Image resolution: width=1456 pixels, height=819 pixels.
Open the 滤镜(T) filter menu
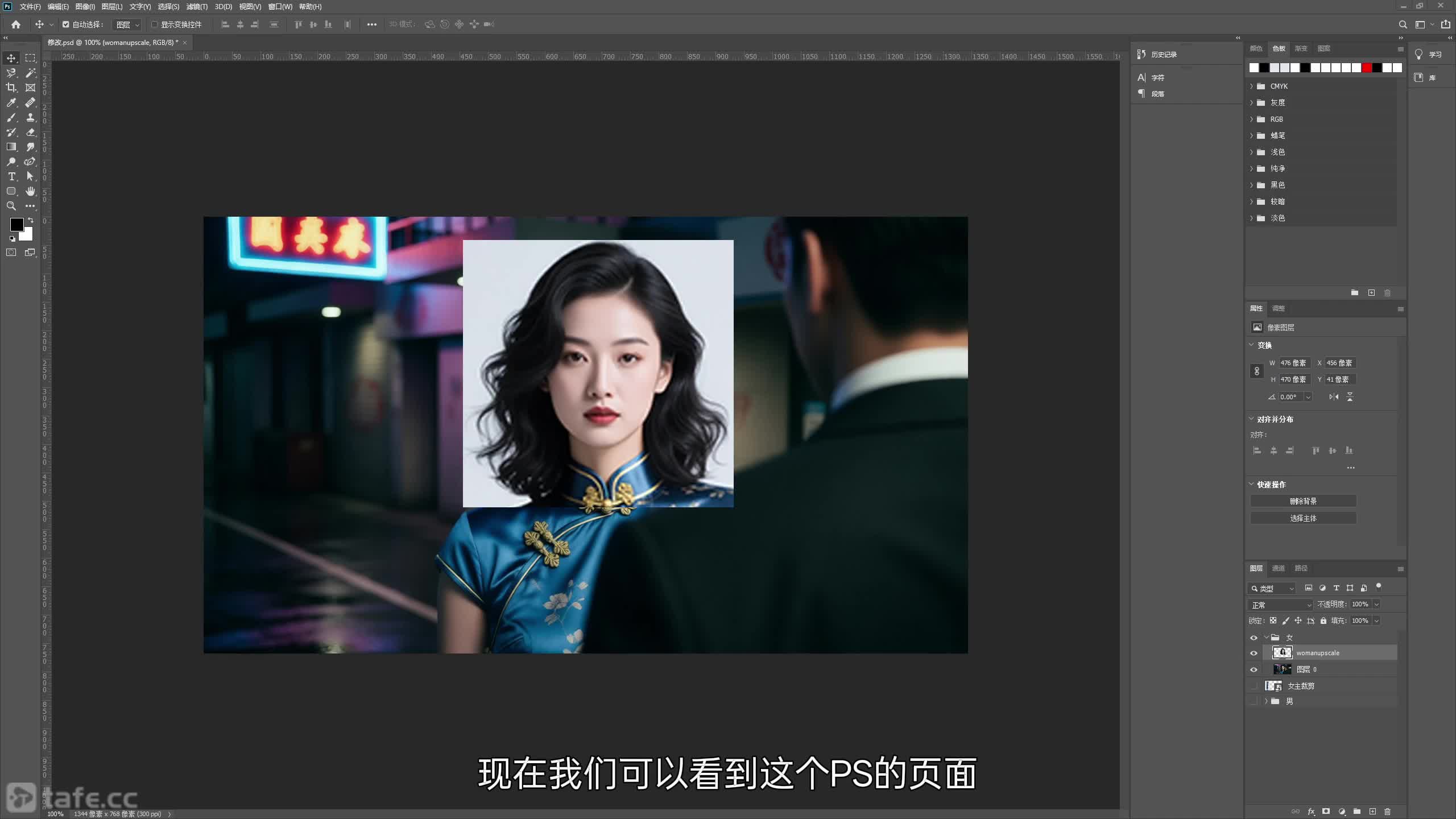tap(197, 7)
